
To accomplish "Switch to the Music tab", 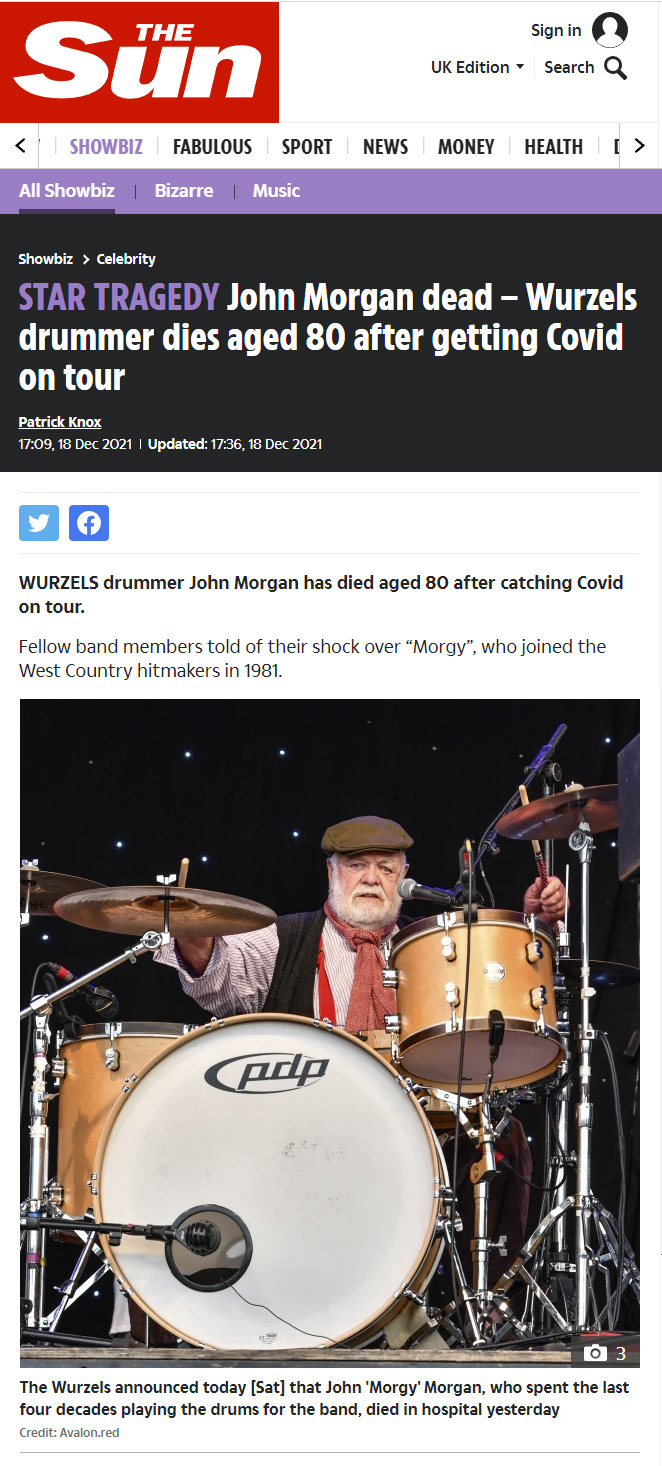I will pos(276,191).
